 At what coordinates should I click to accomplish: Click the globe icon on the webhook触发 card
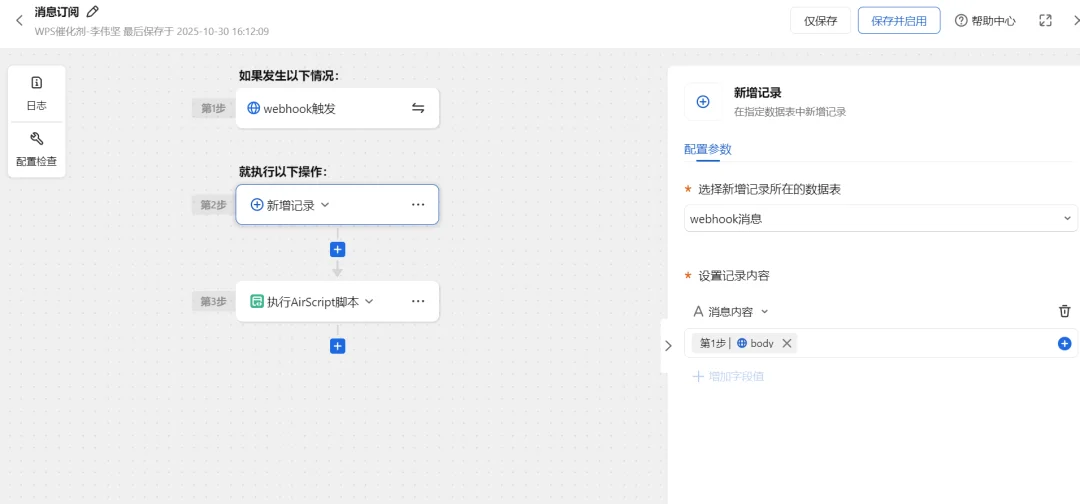click(x=253, y=108)
